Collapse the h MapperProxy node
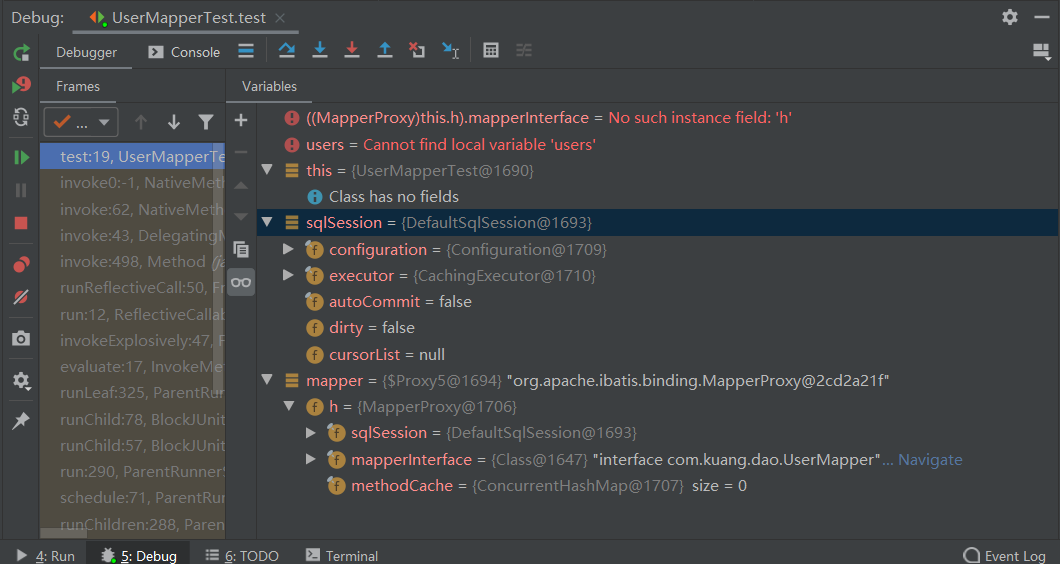The width and height of the screenshot is (1060, 564). point(289,406)
